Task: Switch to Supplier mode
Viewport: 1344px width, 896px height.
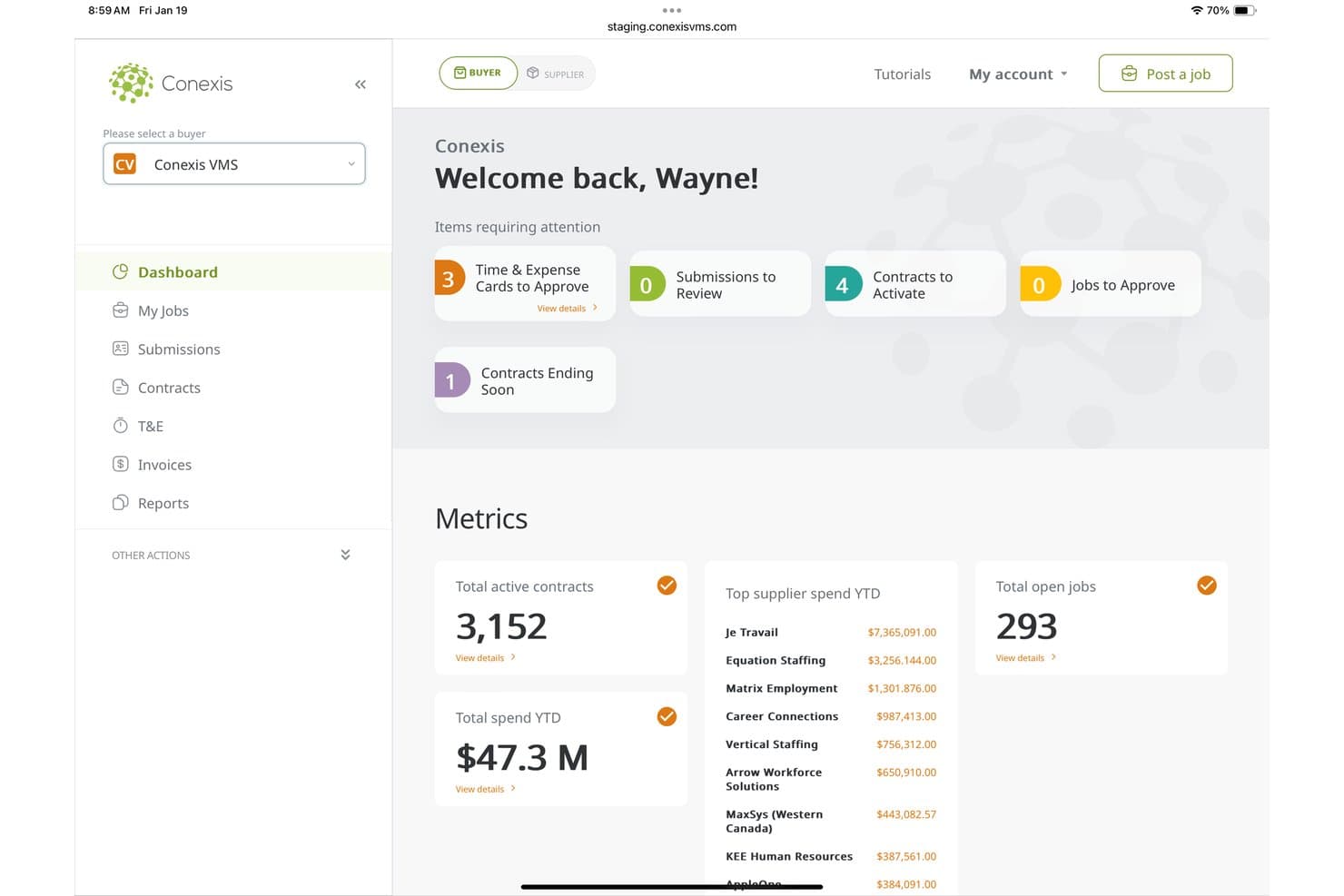Action: click(556, 74)
